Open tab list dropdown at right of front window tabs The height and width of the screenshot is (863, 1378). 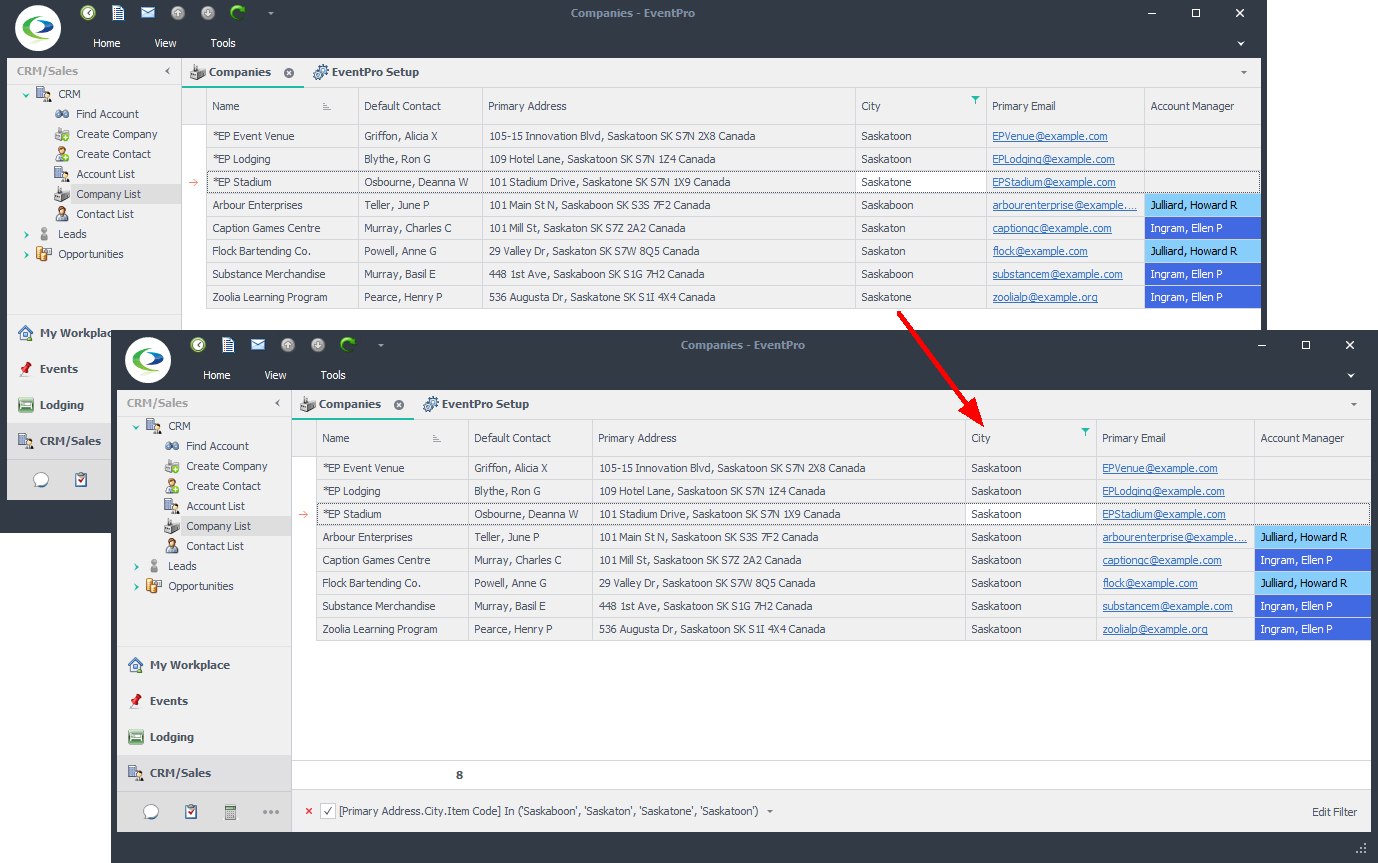pos(1354,405)
